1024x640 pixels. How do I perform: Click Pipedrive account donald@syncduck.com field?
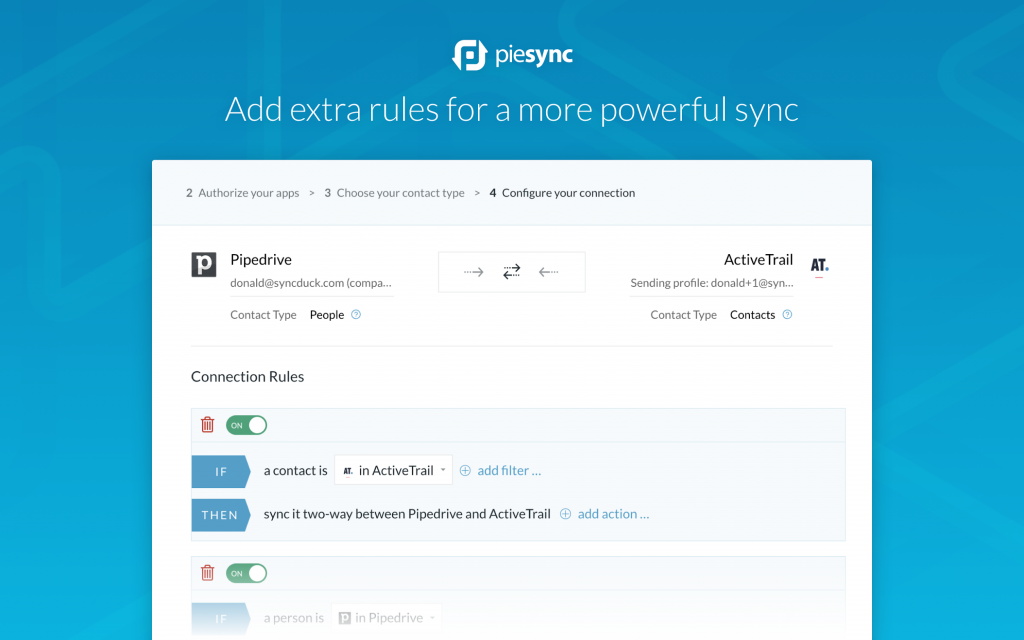[312, 283]
